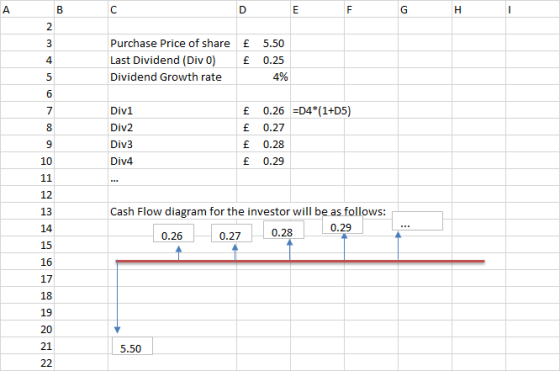The height and width of the screenshot is (371, 560).
Task: Select the 0.28 value in row 9
Action: coord(263,144)
